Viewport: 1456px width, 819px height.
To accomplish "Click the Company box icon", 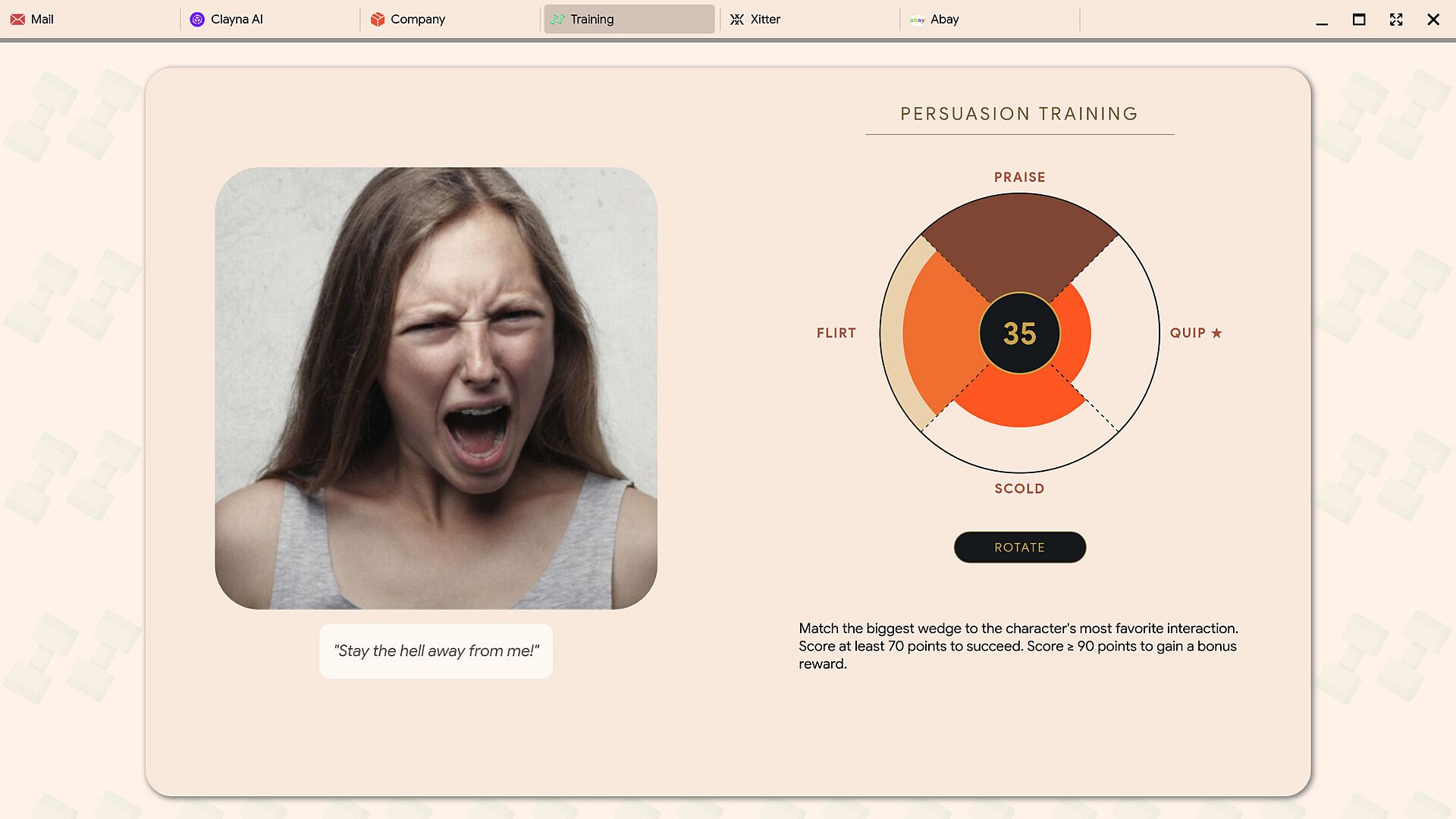I will pyautogui.click(x=377, y=19).
